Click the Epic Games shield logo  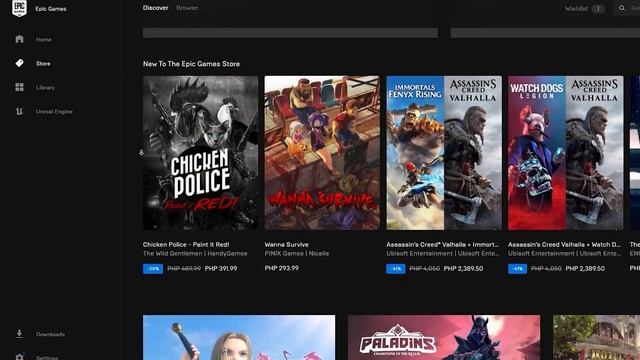click(x=19, y=8)
